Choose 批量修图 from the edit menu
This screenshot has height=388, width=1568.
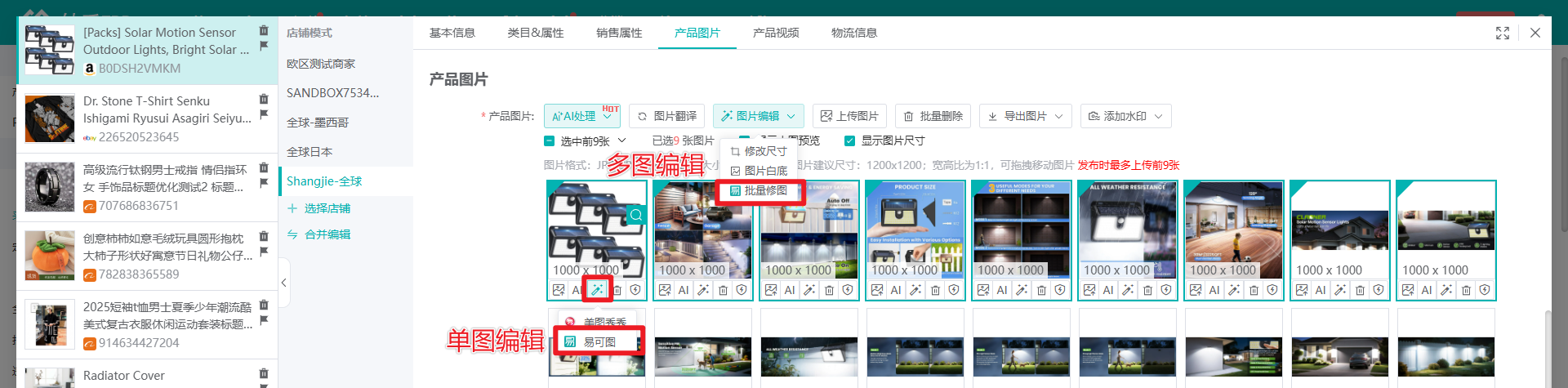(x=759, y=190)
